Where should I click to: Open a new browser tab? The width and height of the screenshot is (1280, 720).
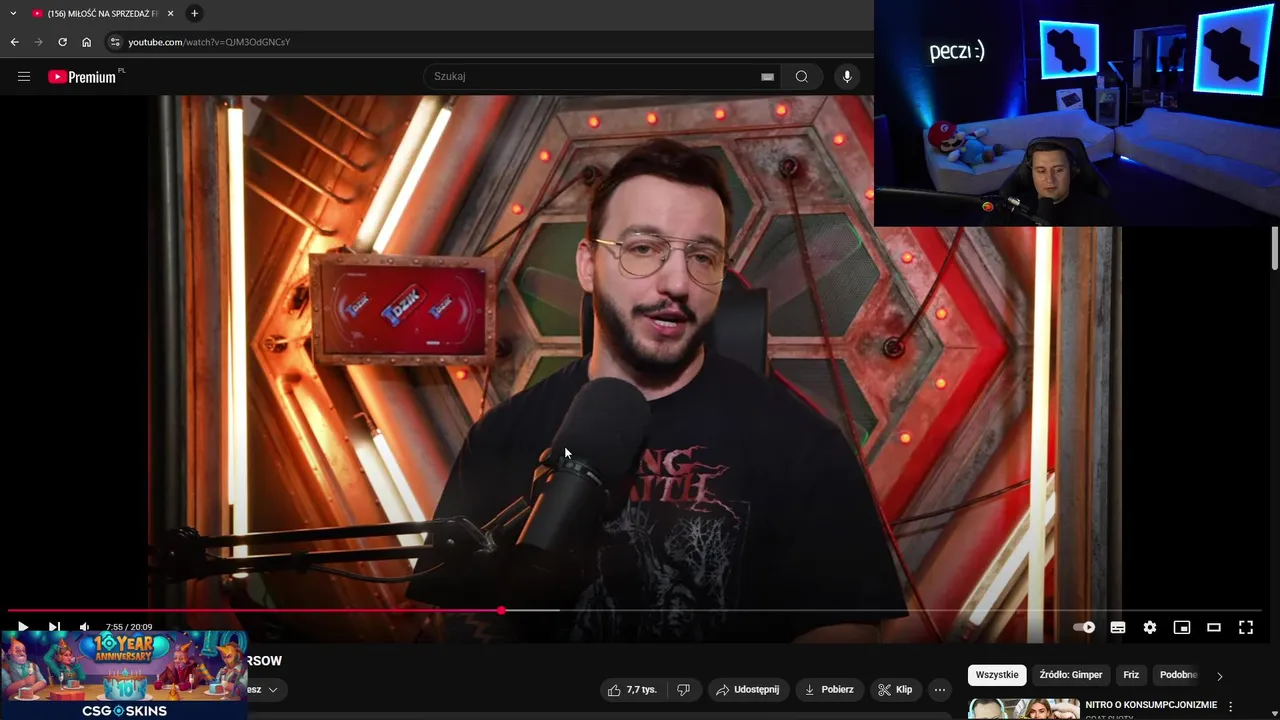(x=194, y=13)
